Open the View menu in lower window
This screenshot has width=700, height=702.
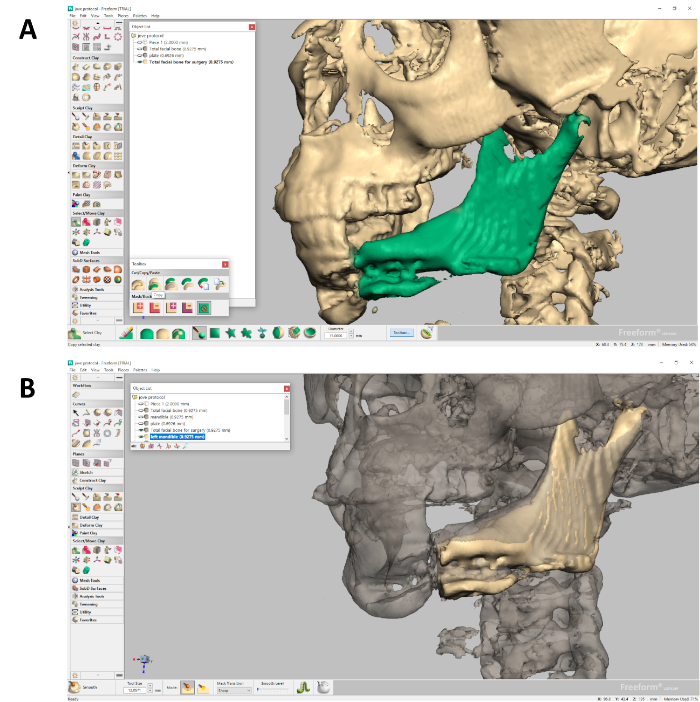coord(95,370)
